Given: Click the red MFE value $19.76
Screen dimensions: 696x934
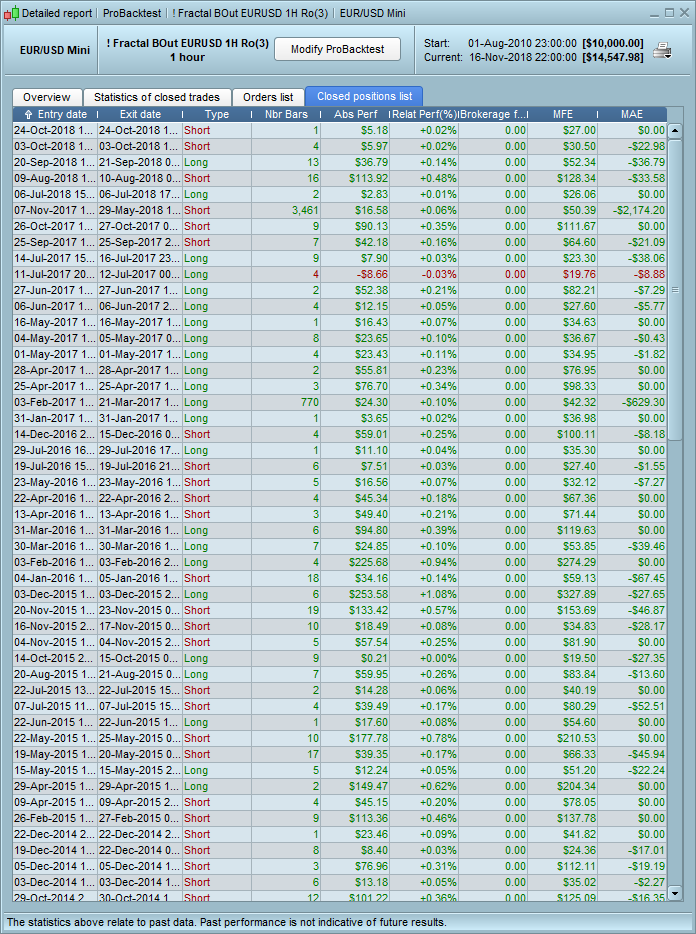Looking at the screenshot, I should [x=579, y=275].
